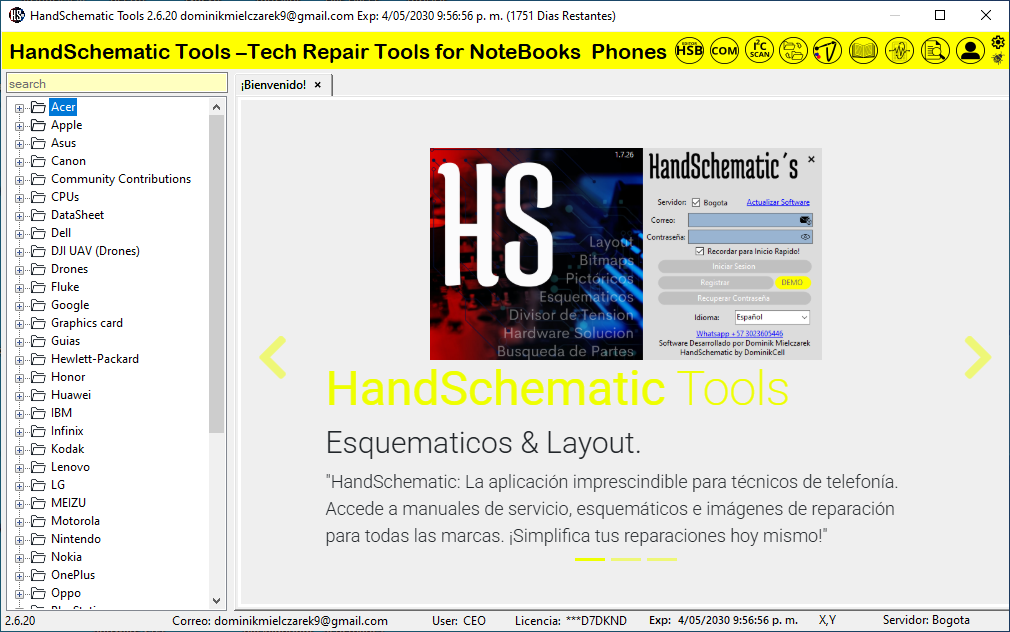1010x632 pixels.
Task: Open the waveform signal tool icon
Action: (899, 50)
